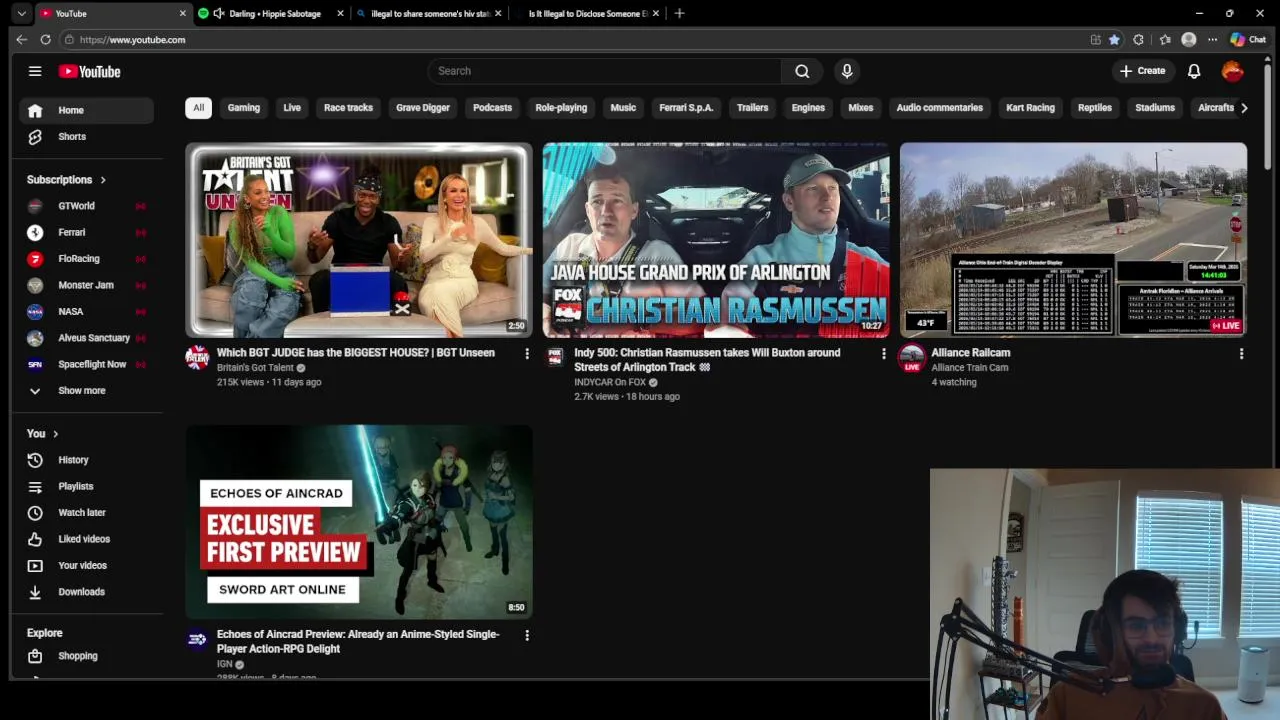1280x720 pixels.
Task: Open the account avatar menu
Action: (x=1233, y=71)
